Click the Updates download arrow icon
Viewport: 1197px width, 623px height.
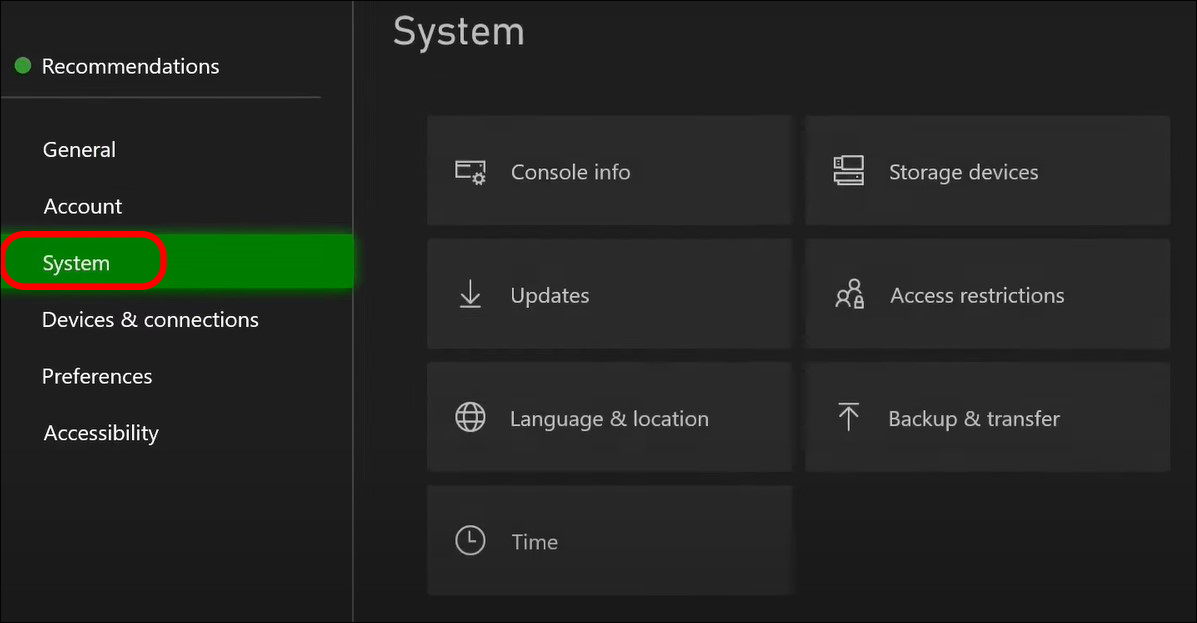click(470, 294)
